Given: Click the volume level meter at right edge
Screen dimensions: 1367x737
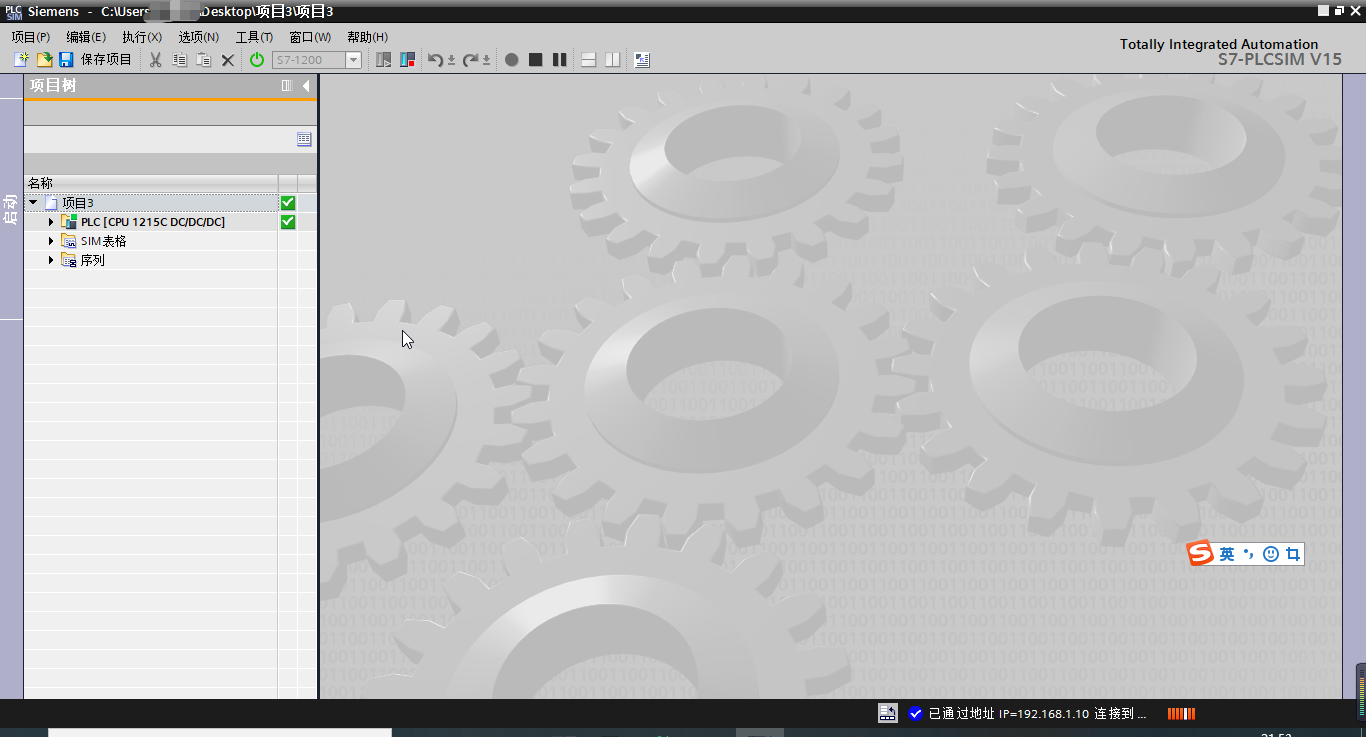Looking at the screenshot, I should click(x=1361, y=690).
